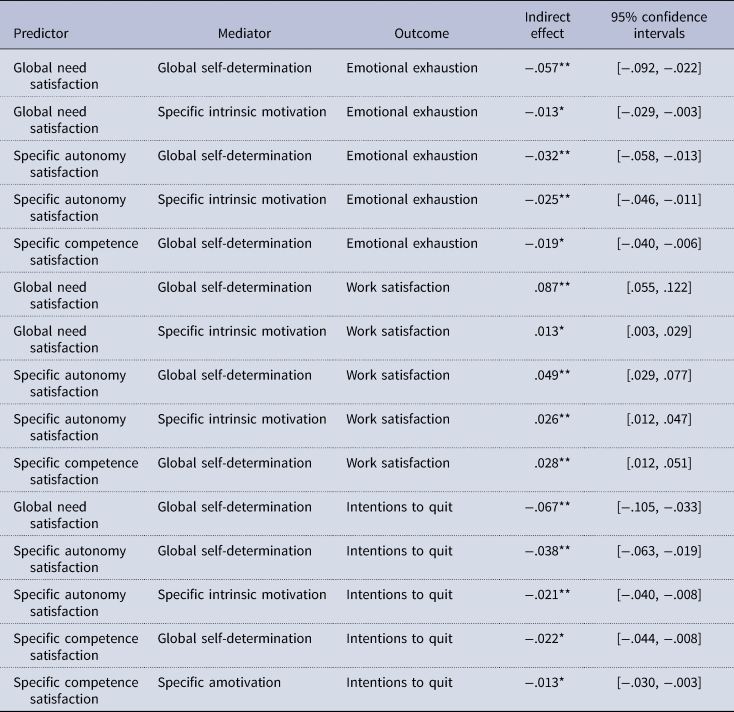This screenshot has height=712, width=734.
Task: Click the confidence interval [−.063, −.019]
Action: point(659,551)
